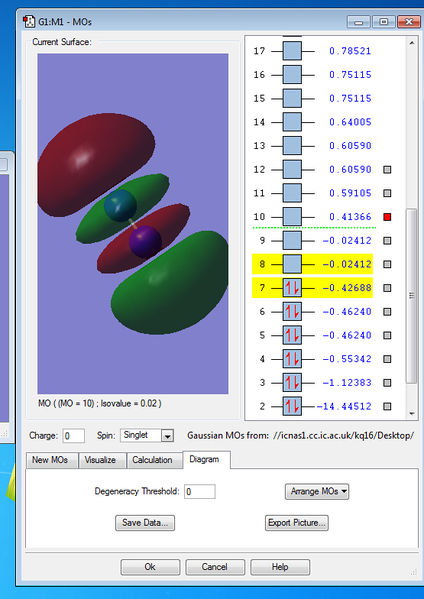Screen dimensions: 424x599
Task: Click the MO list scrollbar thumb
Action: click(411, 295)
